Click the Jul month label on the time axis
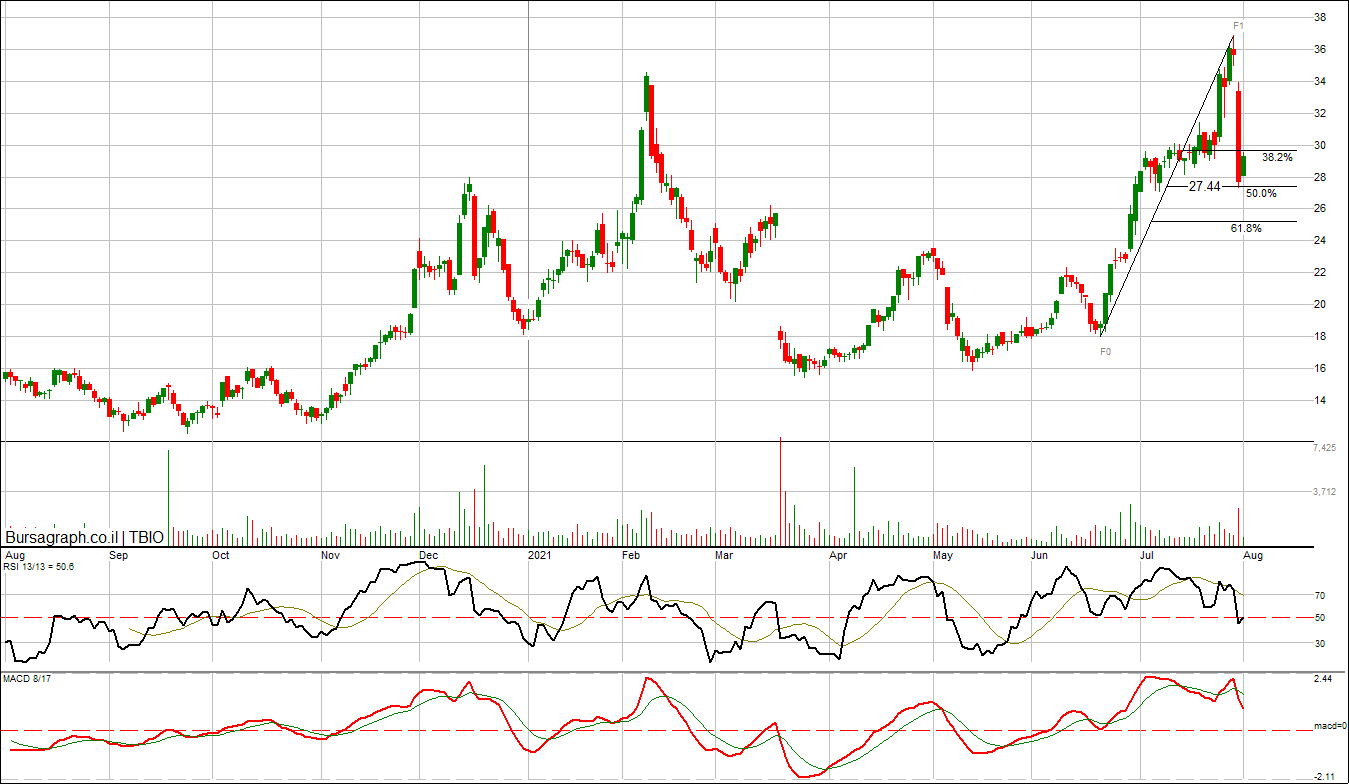 (1146, 554)
